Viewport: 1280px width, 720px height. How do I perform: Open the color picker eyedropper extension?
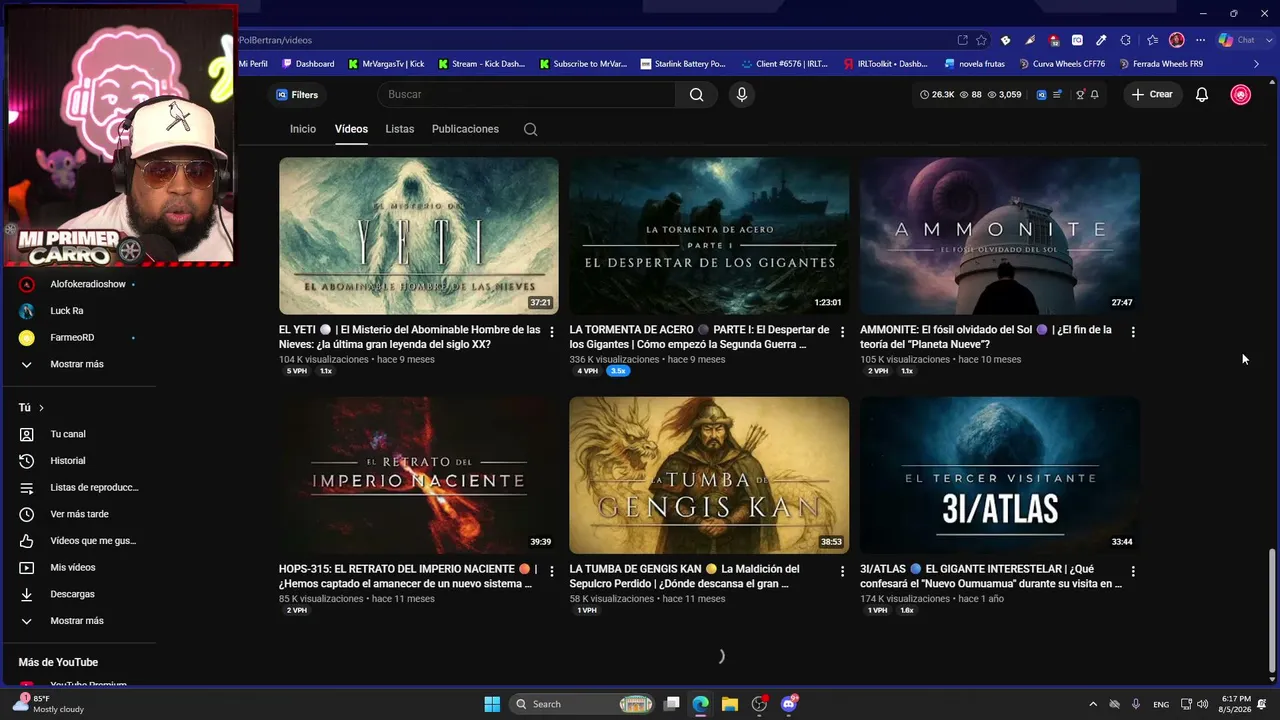pos(1101,40)
